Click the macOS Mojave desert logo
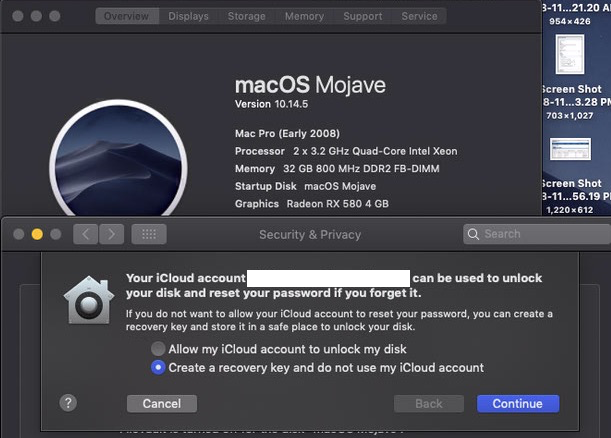 coord(118,159)
